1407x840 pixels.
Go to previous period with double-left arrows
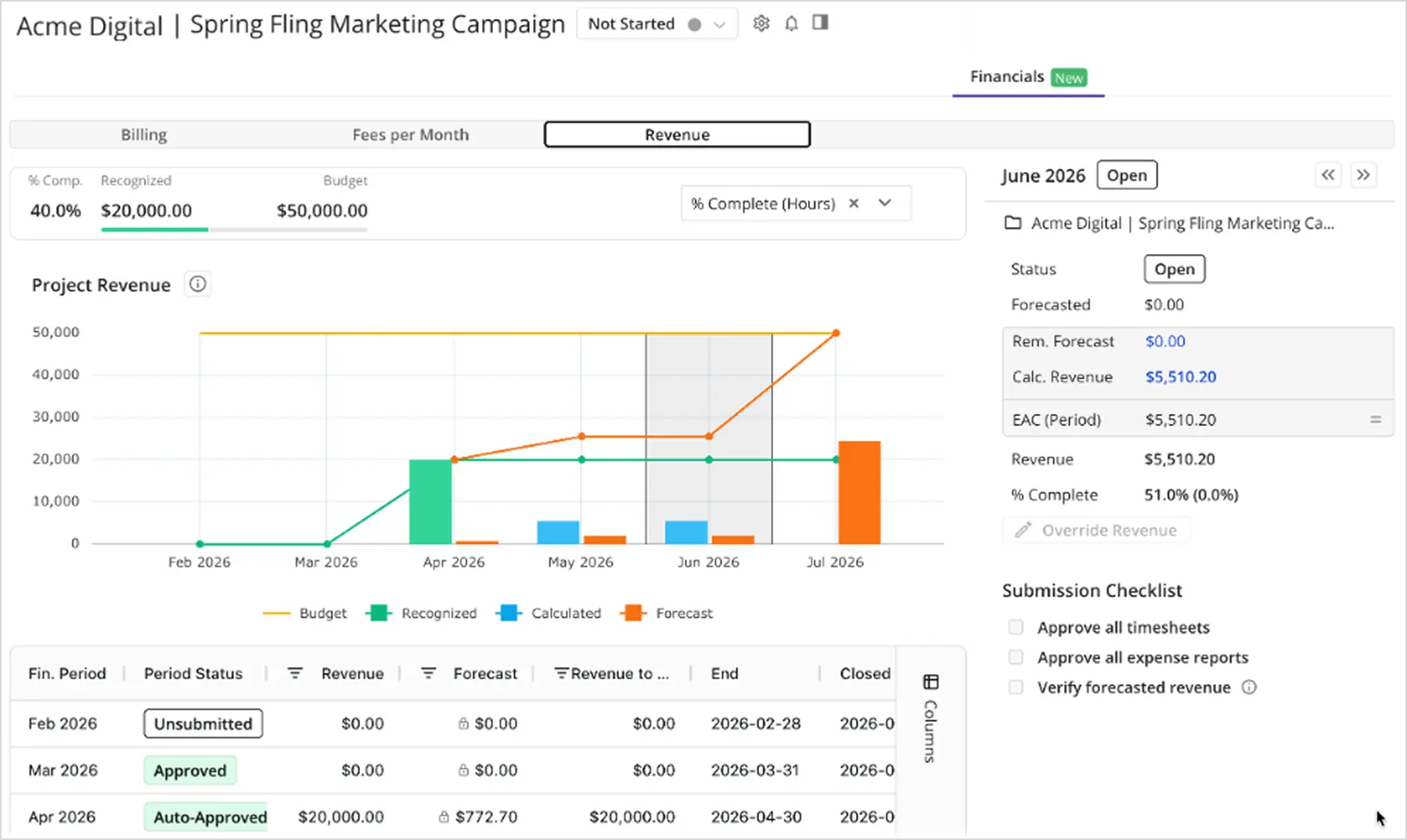point(1328,174)
